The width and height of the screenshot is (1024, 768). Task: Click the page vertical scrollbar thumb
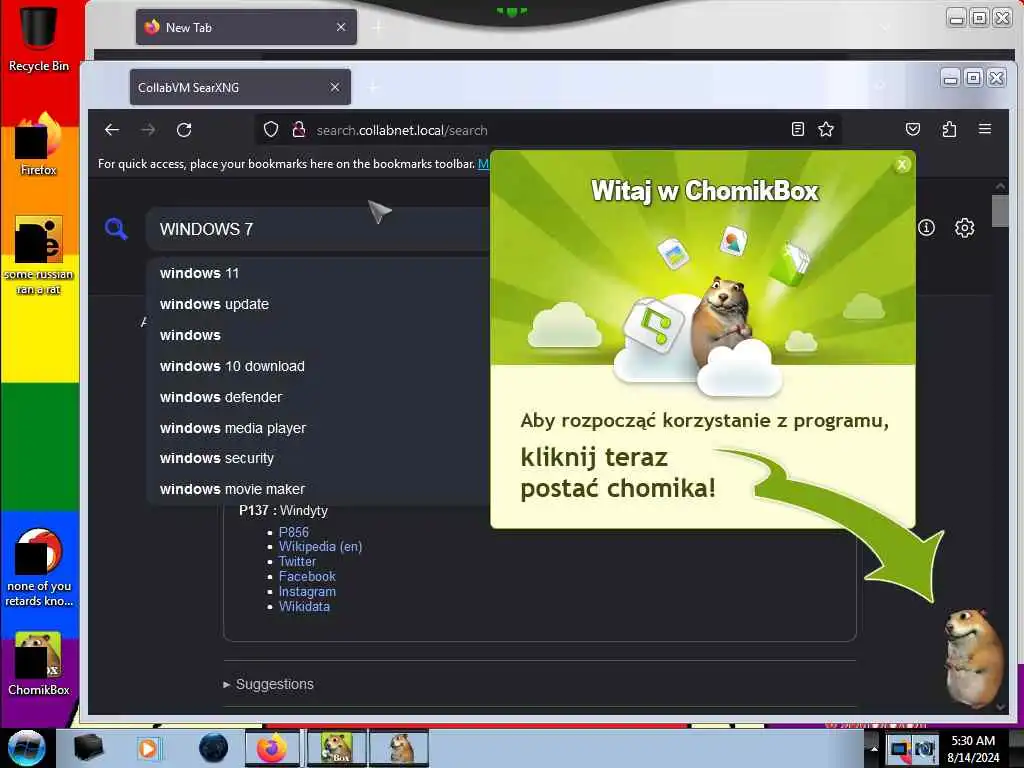1000,211
